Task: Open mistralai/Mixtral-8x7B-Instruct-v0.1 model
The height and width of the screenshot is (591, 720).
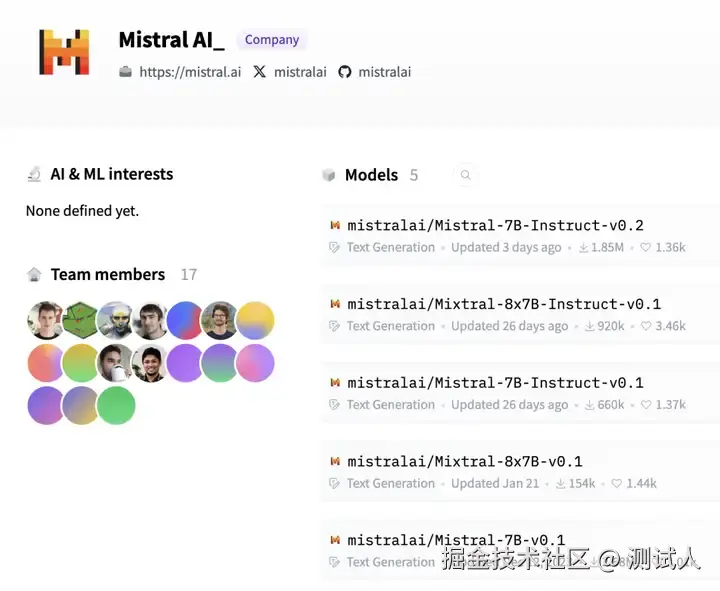Action: point(504,304)
